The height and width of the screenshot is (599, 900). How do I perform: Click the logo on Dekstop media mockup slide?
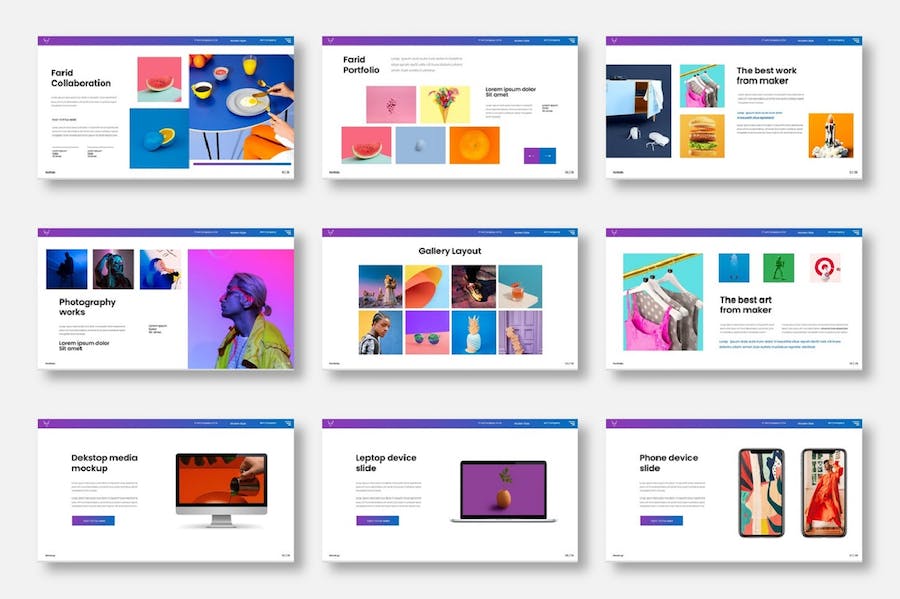pos(45,424)
